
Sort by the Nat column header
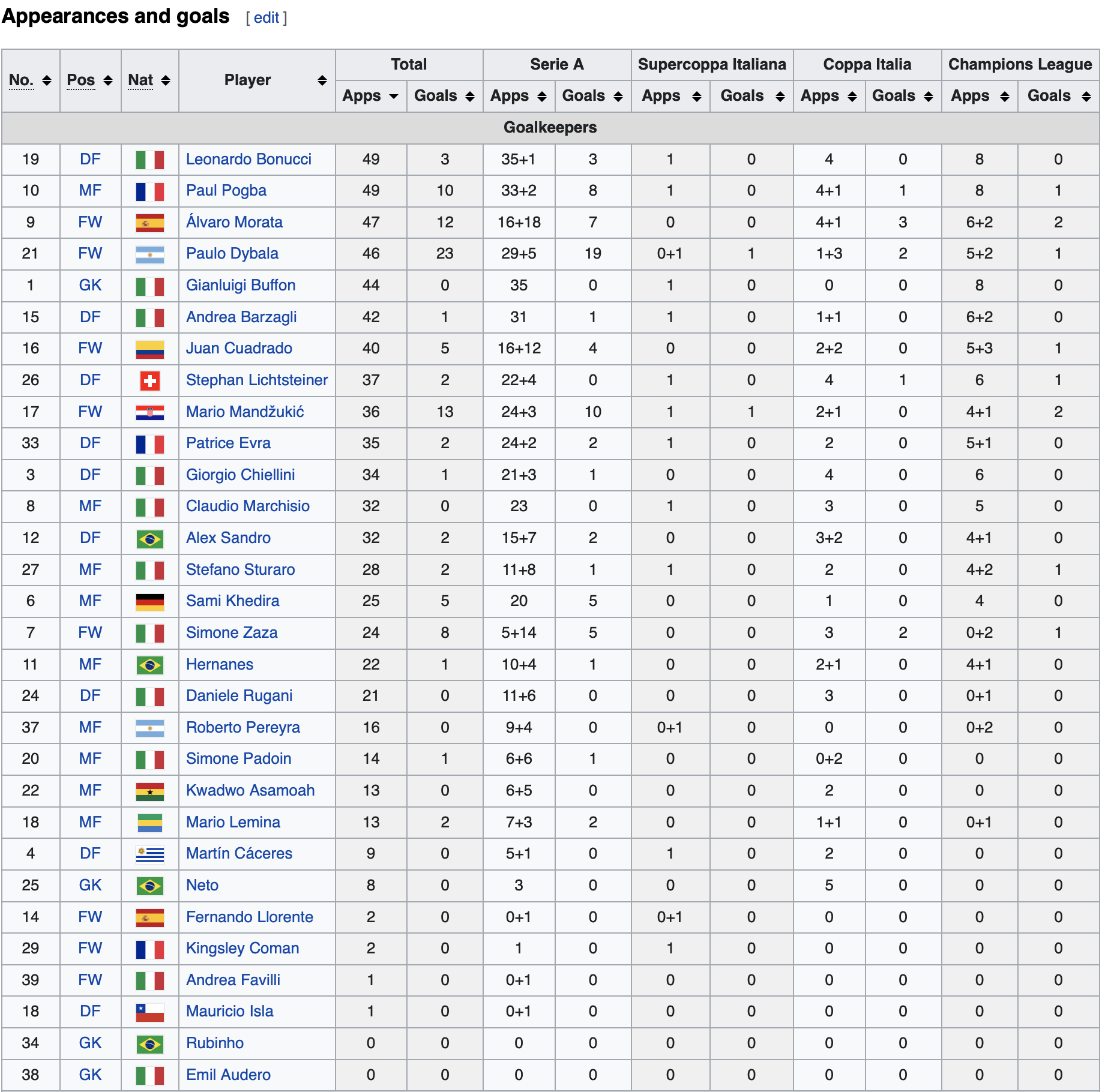(149, 80)
